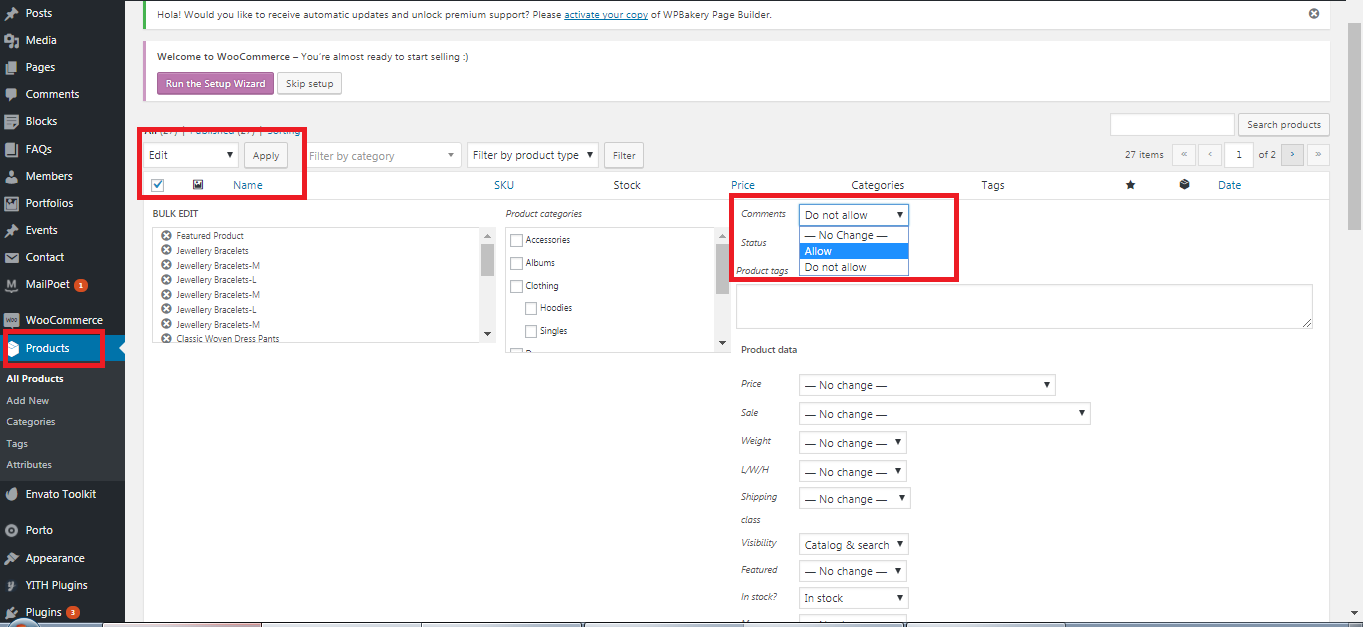Click Run the Setup Wizard button

point(215,83)
